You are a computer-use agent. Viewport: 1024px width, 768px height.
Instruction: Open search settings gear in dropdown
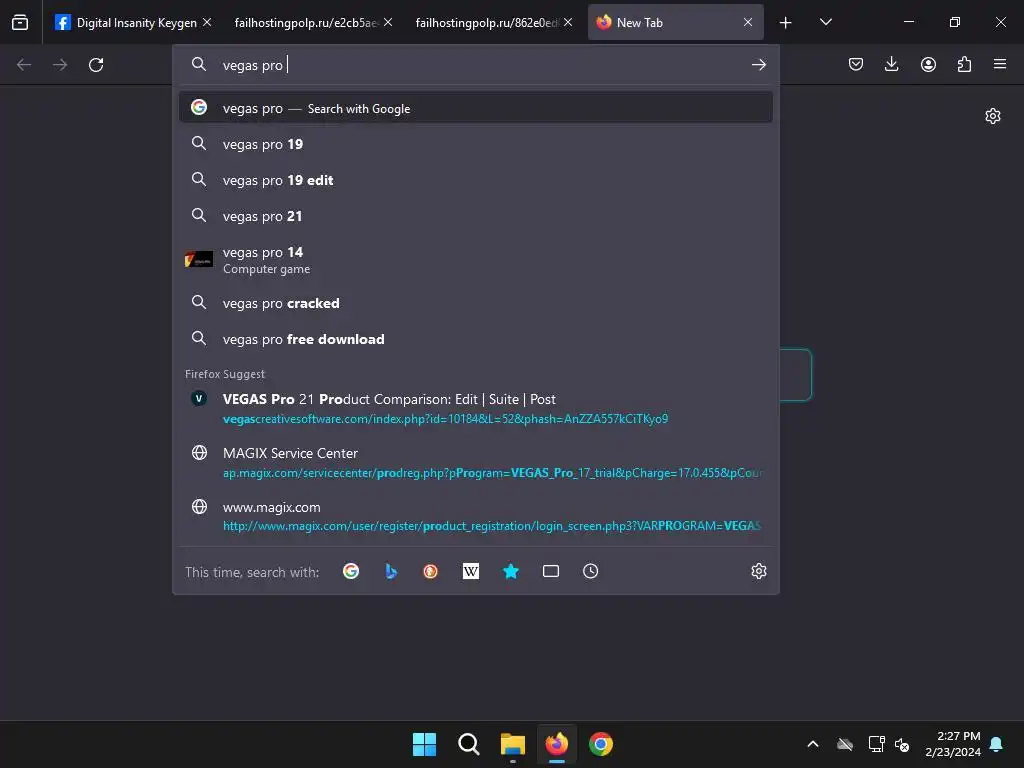point(758,571)
